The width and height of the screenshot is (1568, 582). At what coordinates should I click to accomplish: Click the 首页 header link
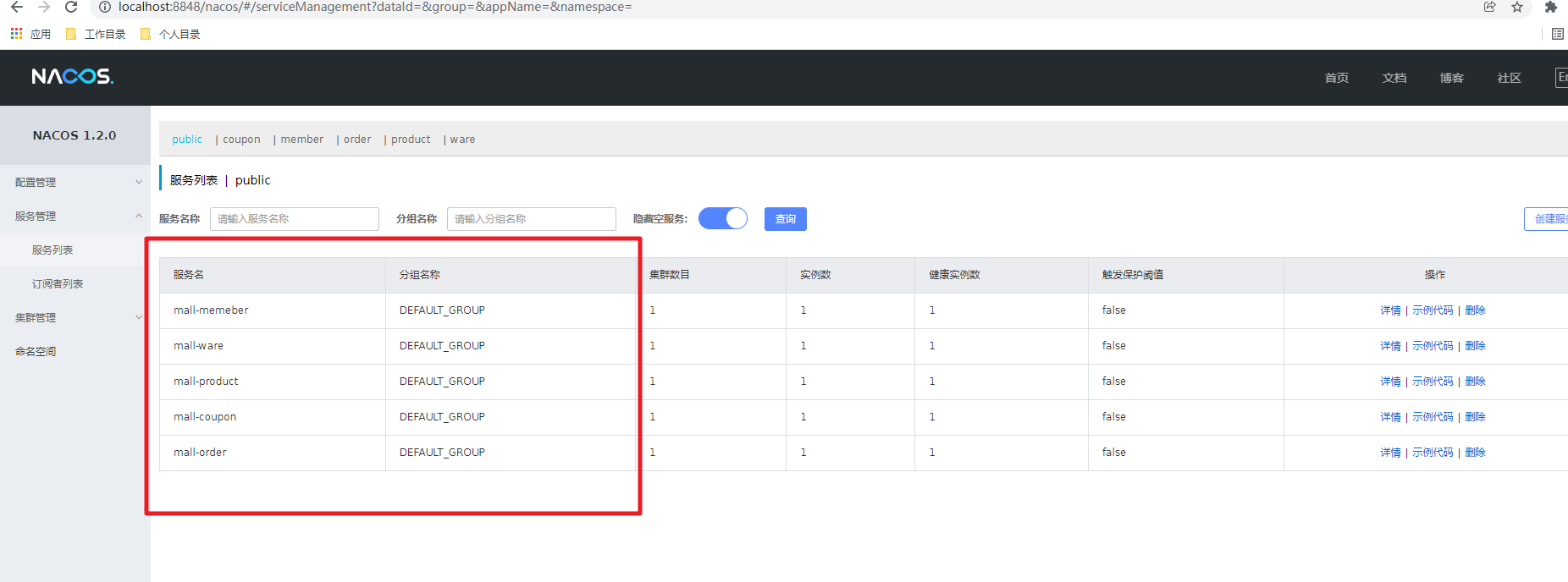[1337, 78]
